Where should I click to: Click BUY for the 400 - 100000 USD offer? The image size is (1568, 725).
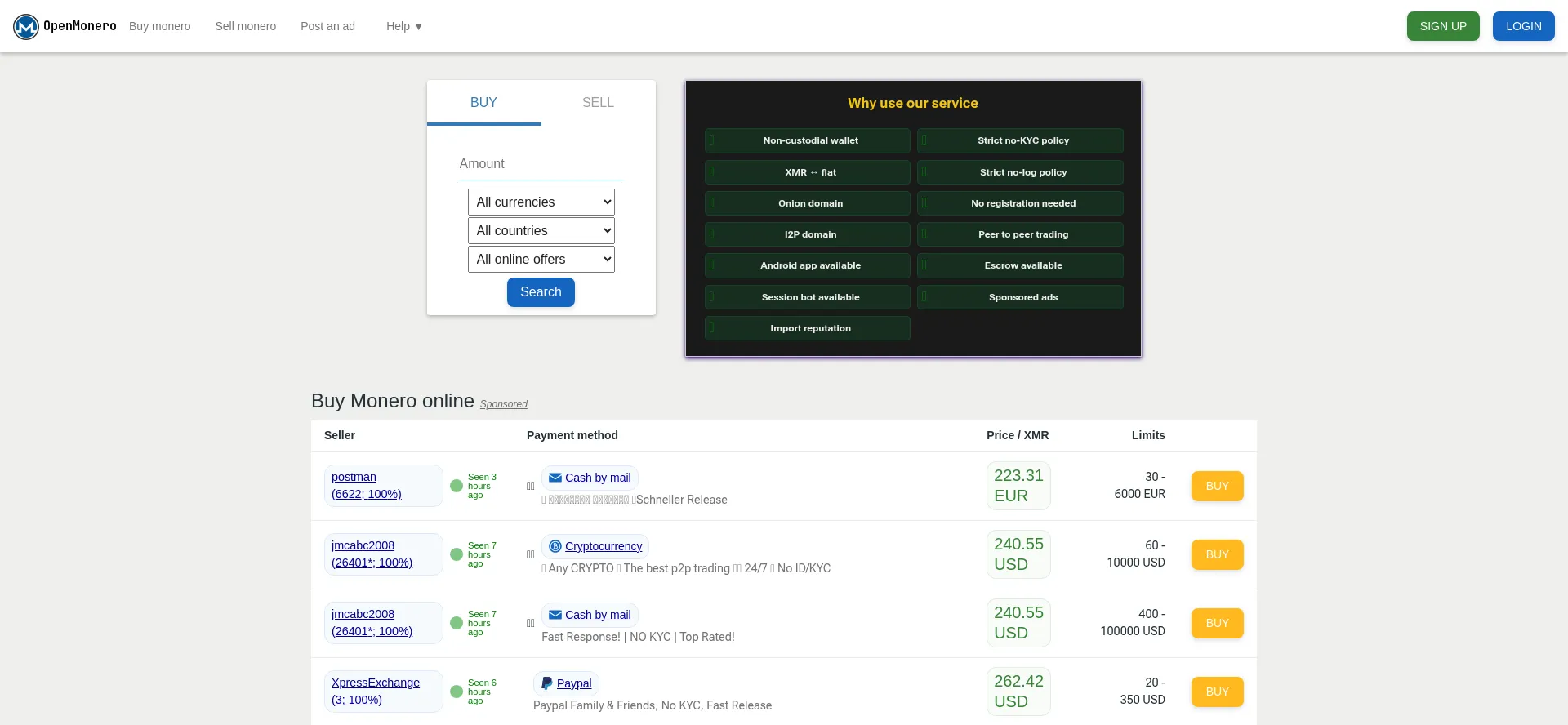click(1218, 623)
